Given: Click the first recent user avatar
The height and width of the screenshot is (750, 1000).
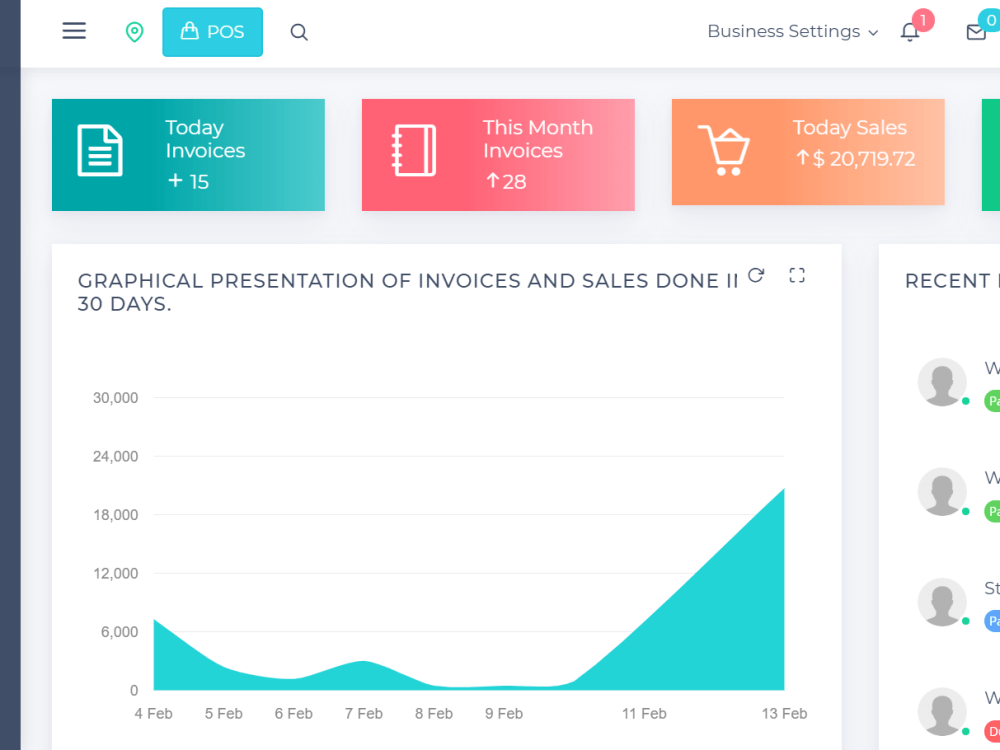Looking at the screenshot, I should tap(942, 382).
